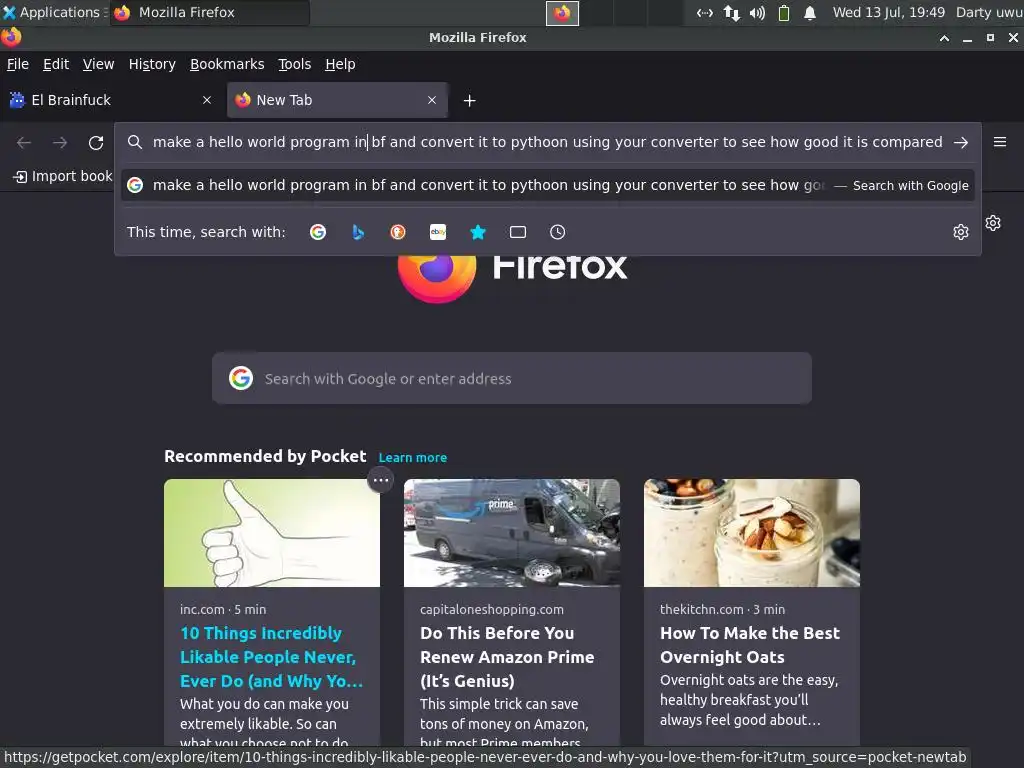
Task: Search in bookmarks using star icon
Action: (478, 232)
